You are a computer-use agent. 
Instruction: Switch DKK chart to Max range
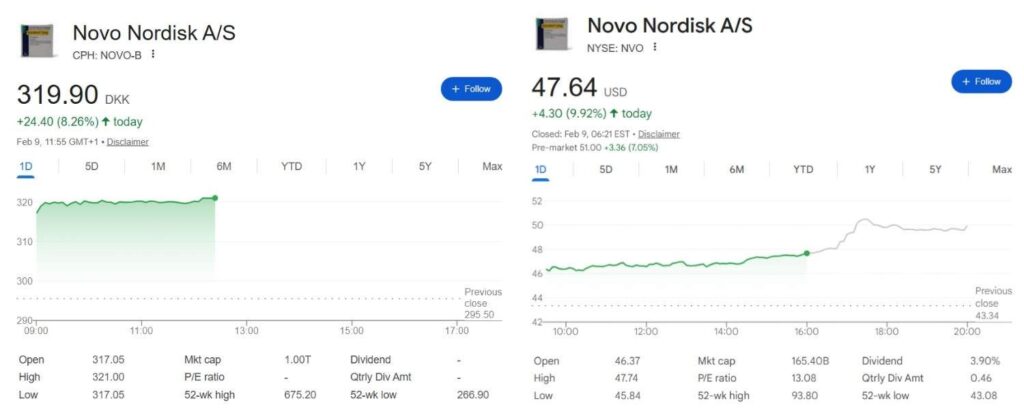(492, 166)
